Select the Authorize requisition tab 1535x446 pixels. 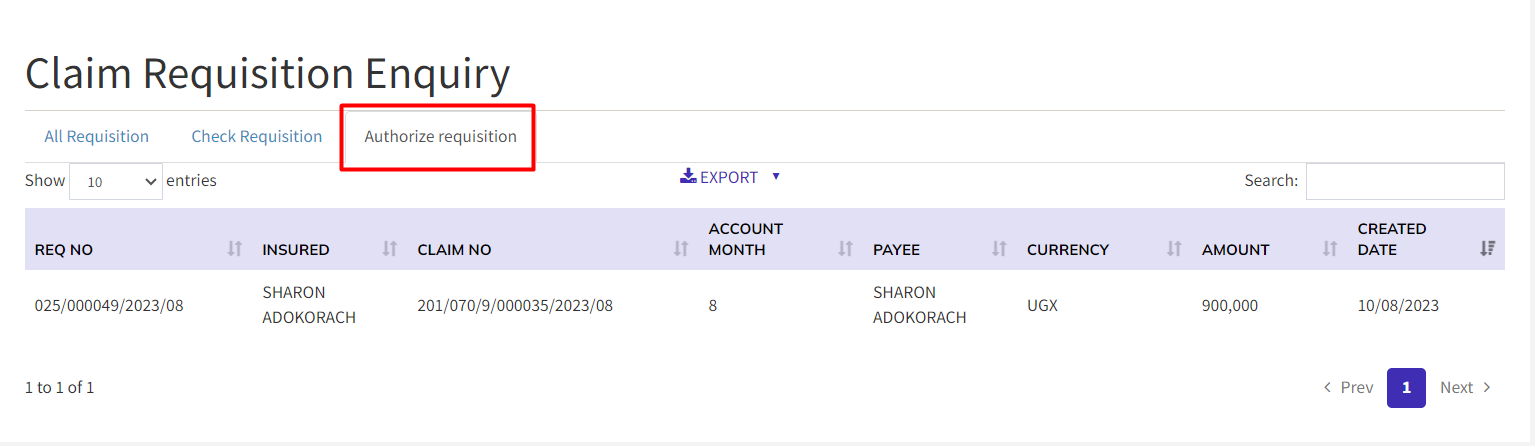440,136
